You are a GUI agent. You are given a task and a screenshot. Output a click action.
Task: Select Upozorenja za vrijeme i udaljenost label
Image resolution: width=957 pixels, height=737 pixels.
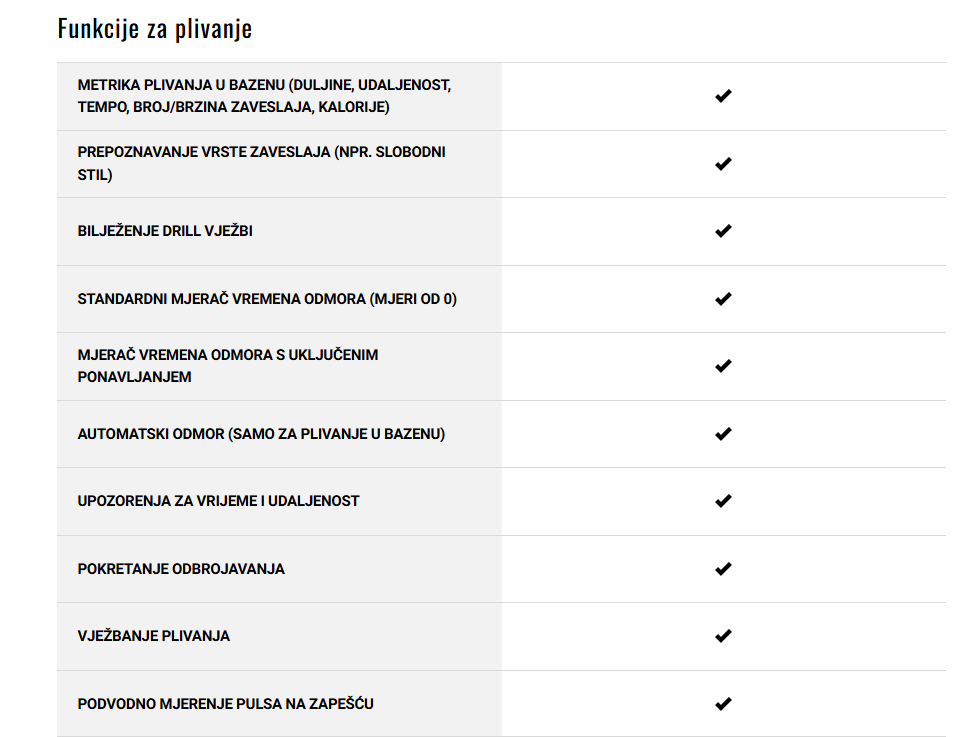click(x=218, y=501)
